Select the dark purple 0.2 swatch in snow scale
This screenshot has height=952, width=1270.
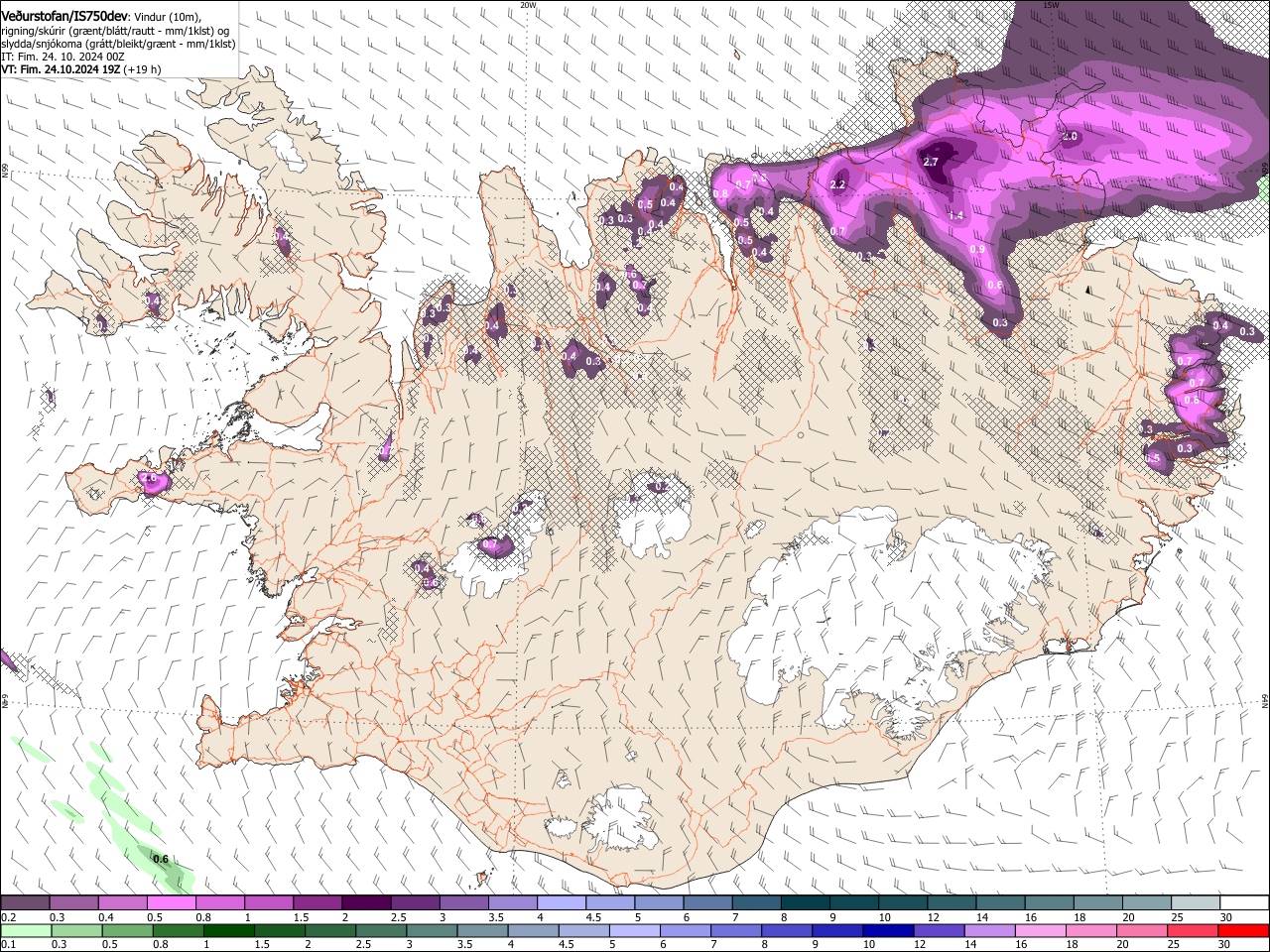26,903
